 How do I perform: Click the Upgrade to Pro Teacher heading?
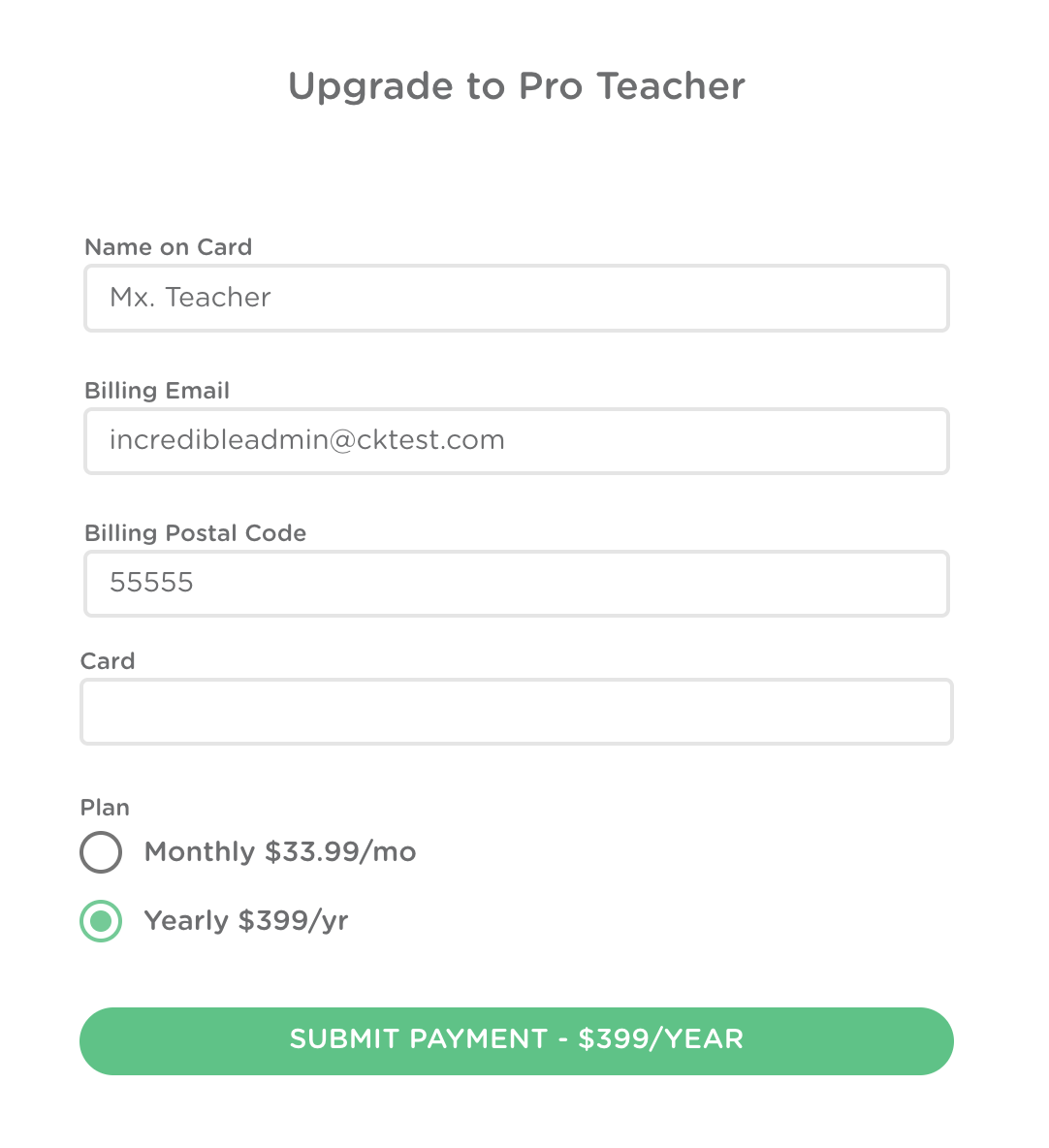tap(516, 85)
